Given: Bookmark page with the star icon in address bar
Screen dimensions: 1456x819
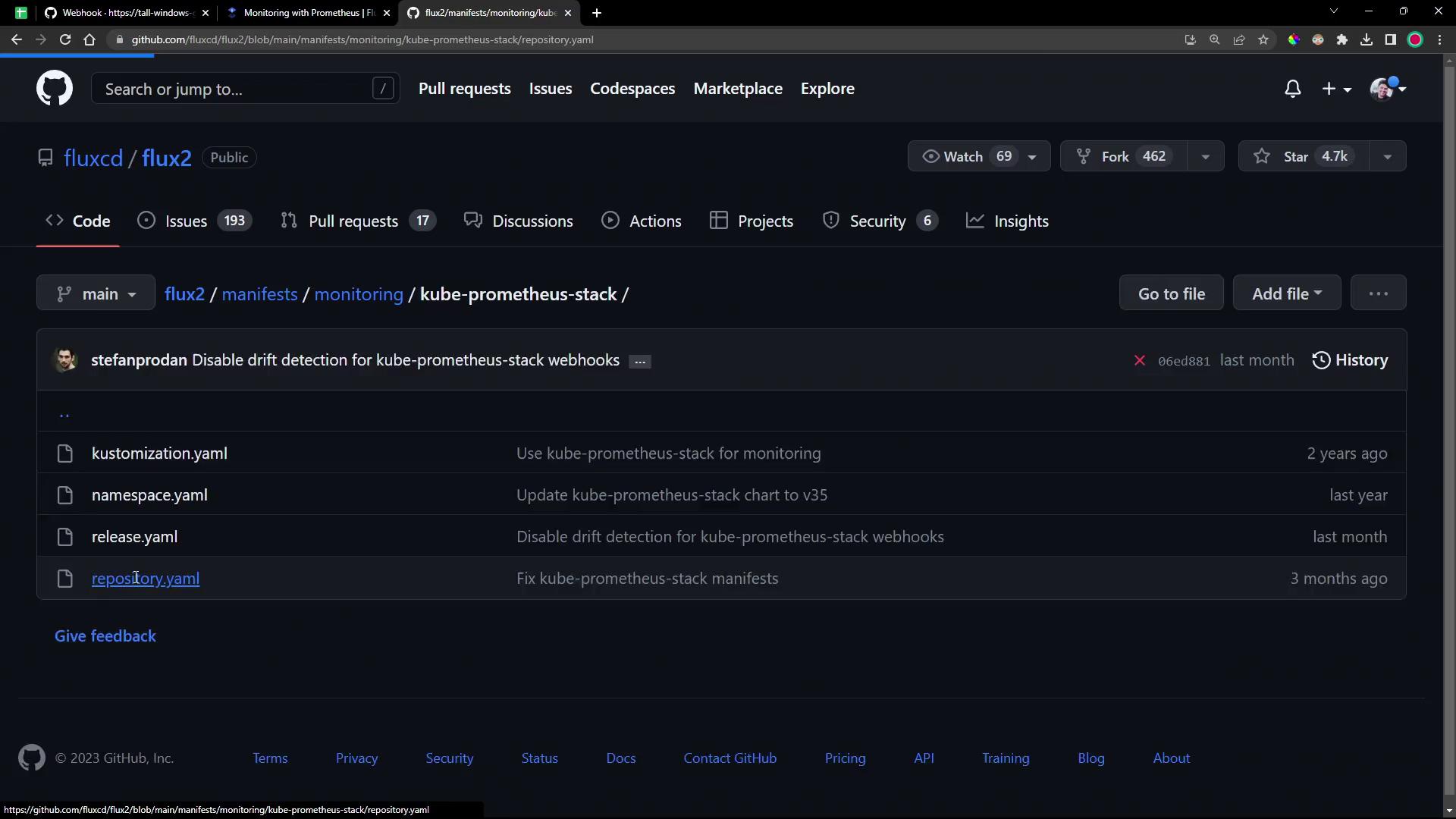Looking at the screenshot, I should pyautogui.click(x=1263, y=39).
